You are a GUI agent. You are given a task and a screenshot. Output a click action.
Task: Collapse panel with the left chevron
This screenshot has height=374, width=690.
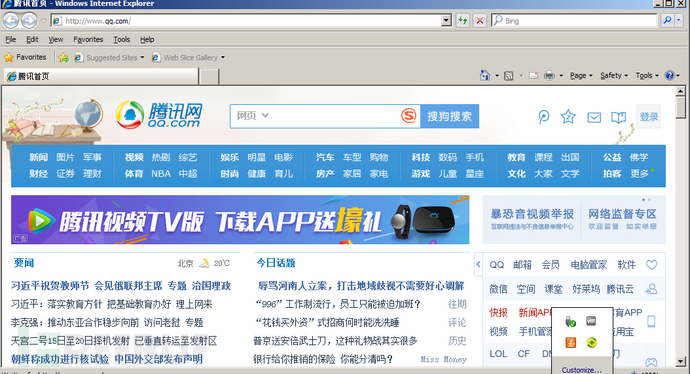click(478, 264)
